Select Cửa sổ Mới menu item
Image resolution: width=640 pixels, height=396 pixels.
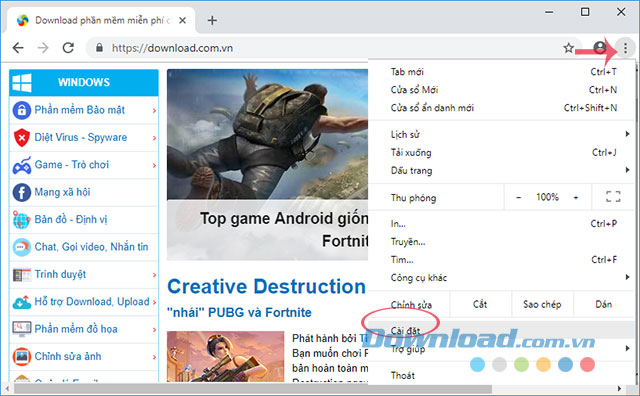point(501,90)
